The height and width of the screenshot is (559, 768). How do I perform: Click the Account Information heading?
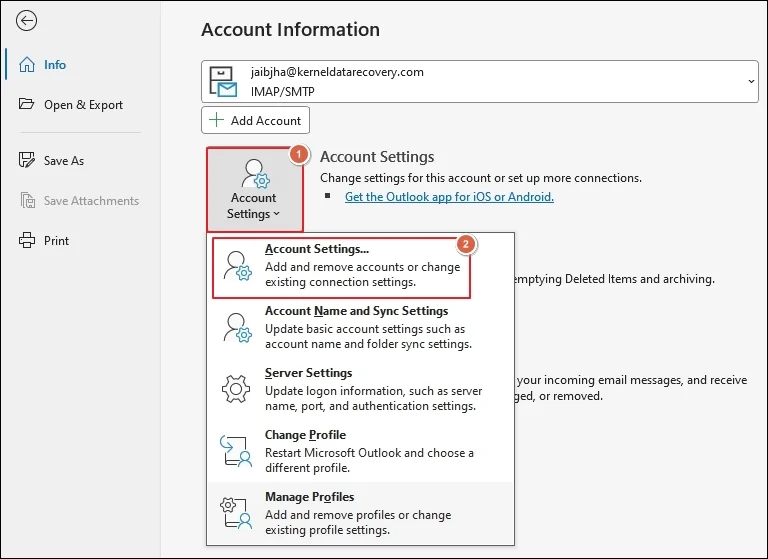click(290, 29)
